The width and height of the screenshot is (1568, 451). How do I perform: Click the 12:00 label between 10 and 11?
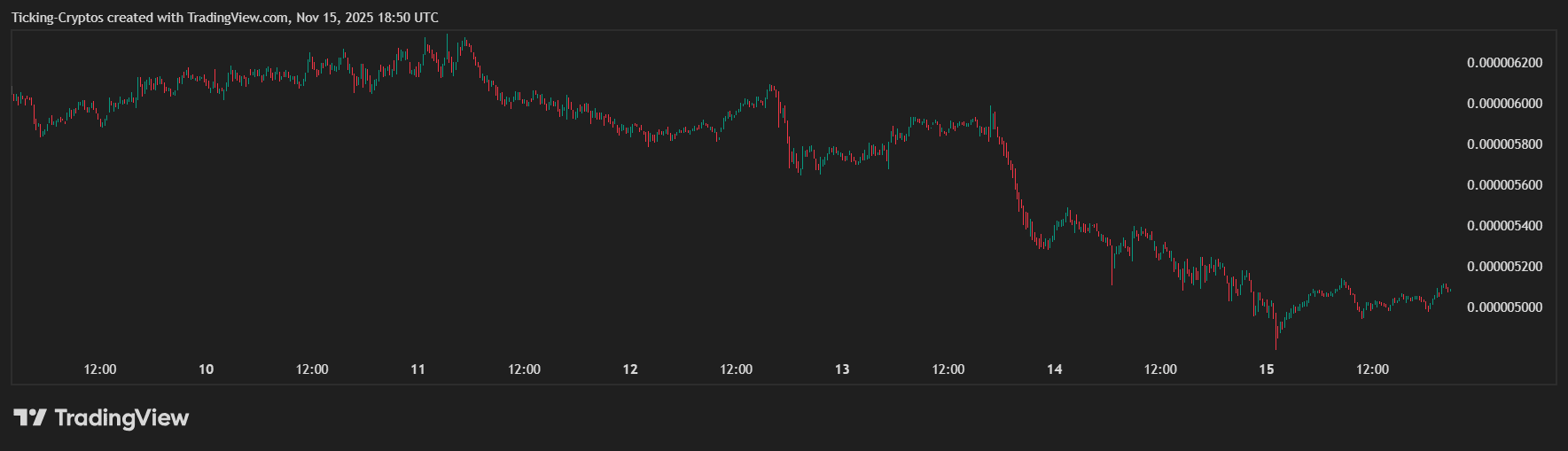coord(312,369)
